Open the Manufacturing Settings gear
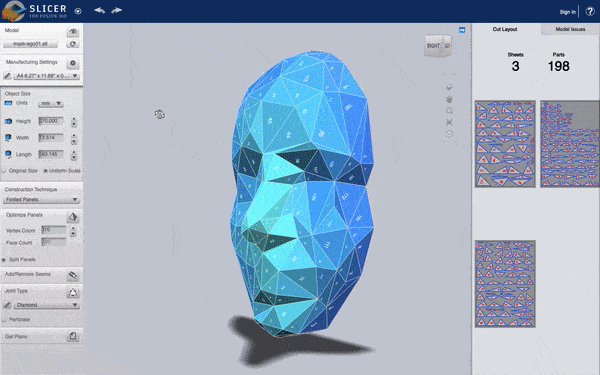The image size is (600, 375). pos(73,63)
